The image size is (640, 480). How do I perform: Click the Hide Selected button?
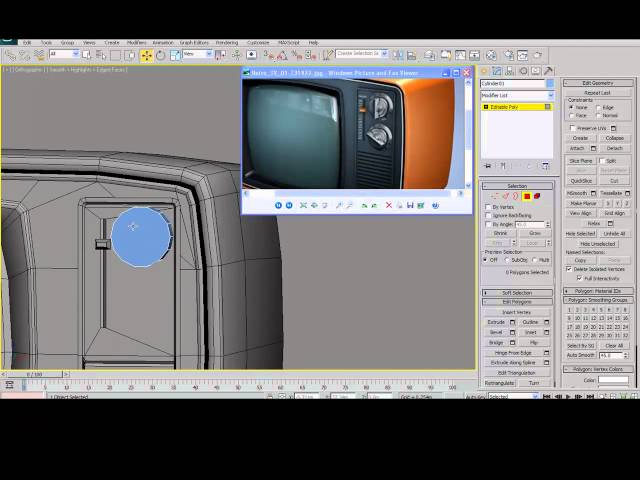pyautogui.click(x=580, y=233)
